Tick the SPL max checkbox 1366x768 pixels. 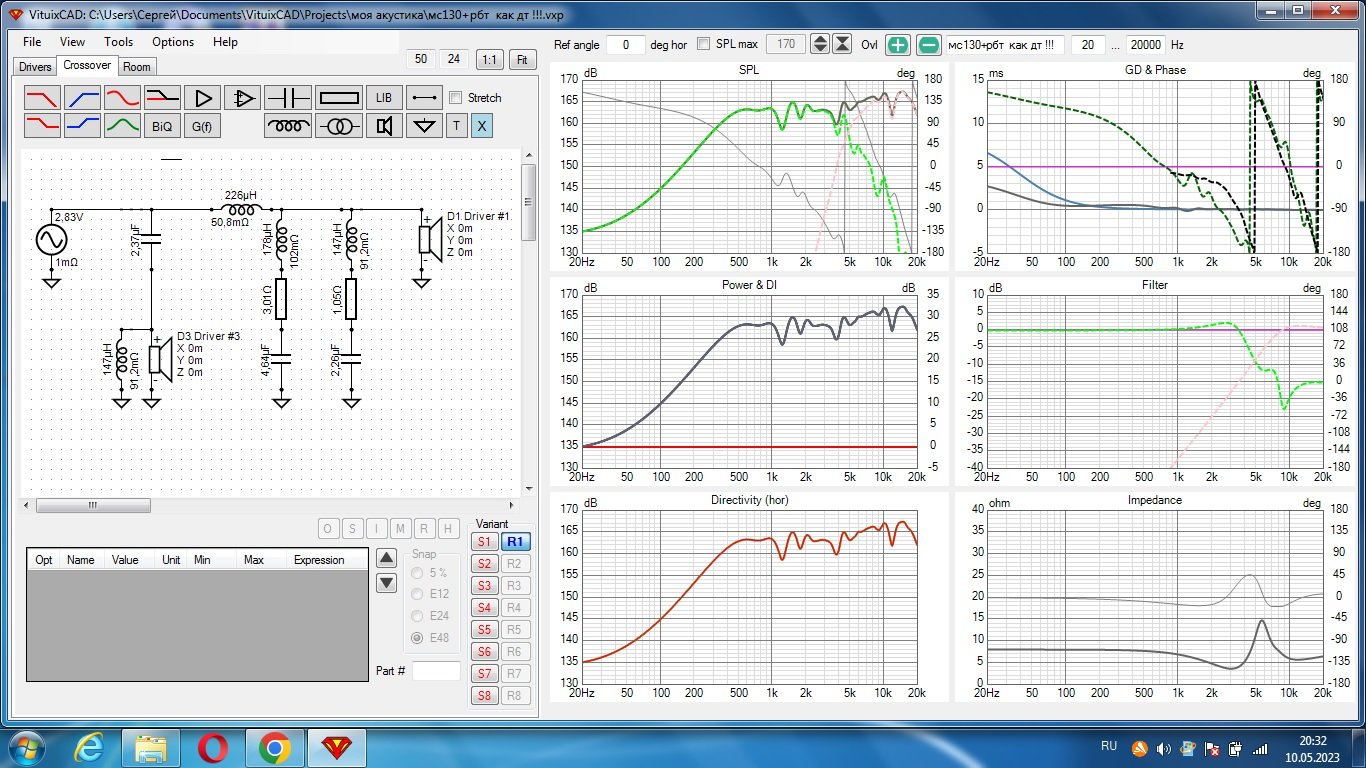point(704,44)
